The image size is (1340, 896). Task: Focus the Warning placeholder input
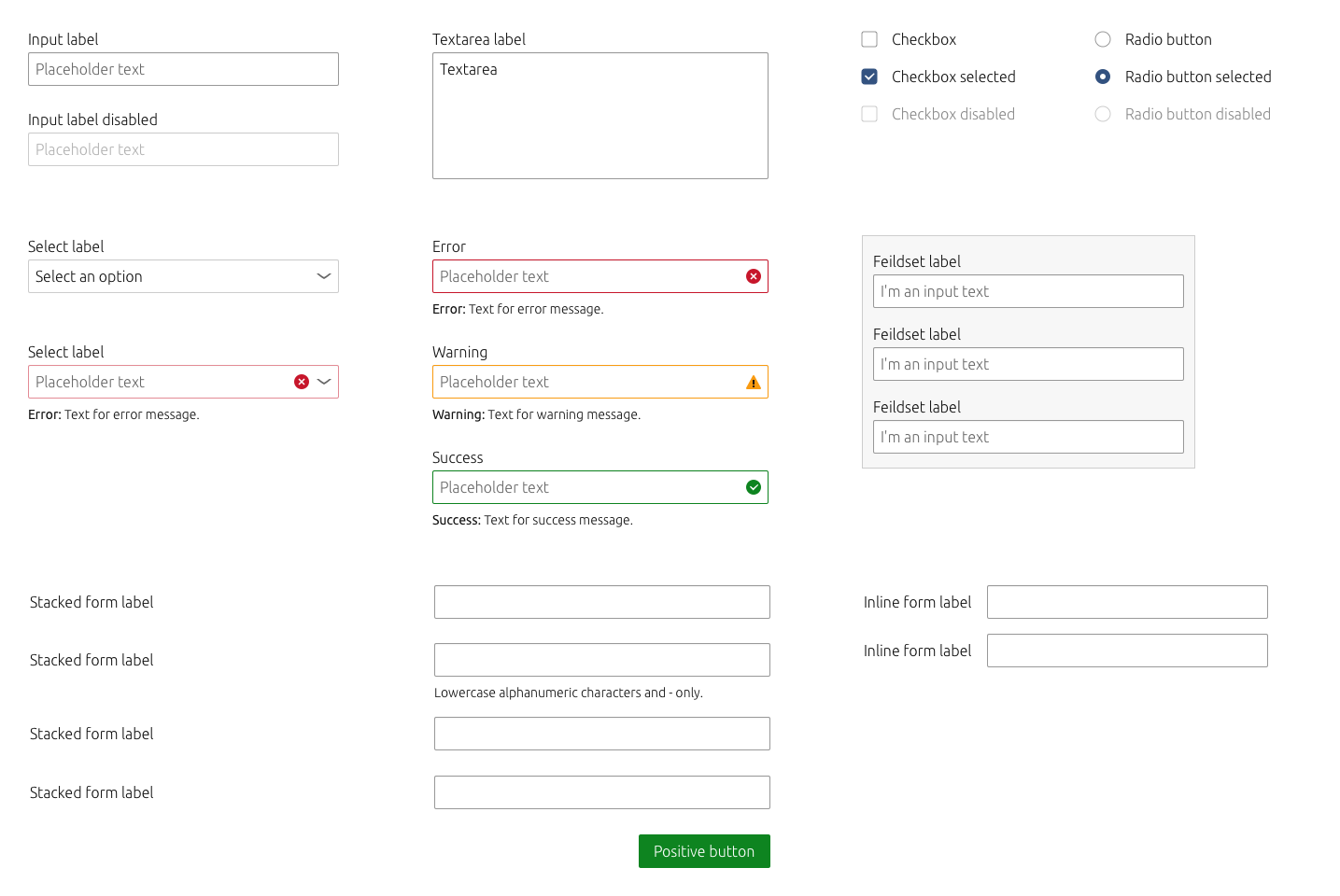pos(600,382)
